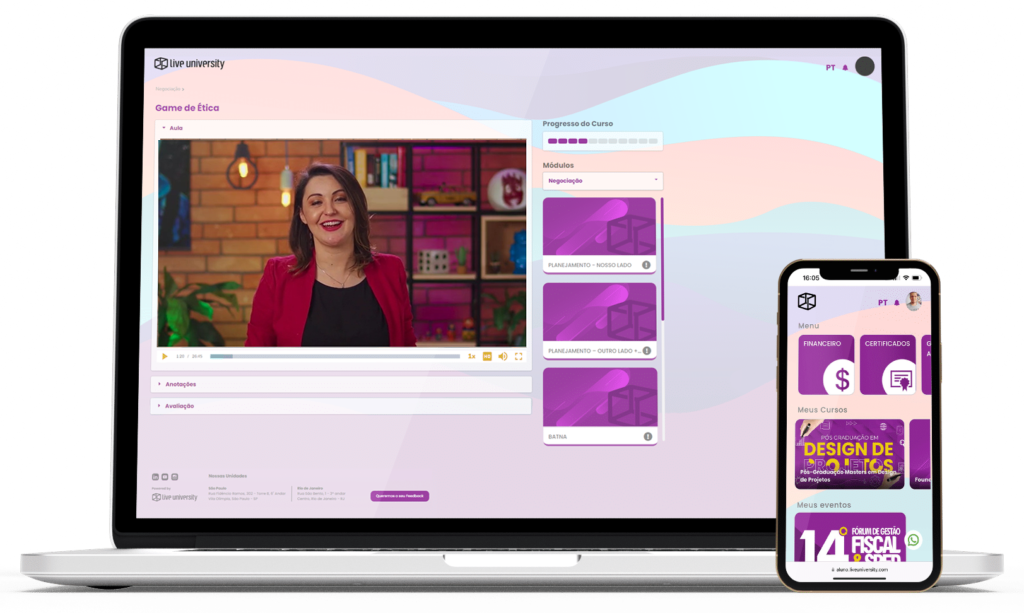
Task: Change the 1x playback speed
Action: coord(471,356)
